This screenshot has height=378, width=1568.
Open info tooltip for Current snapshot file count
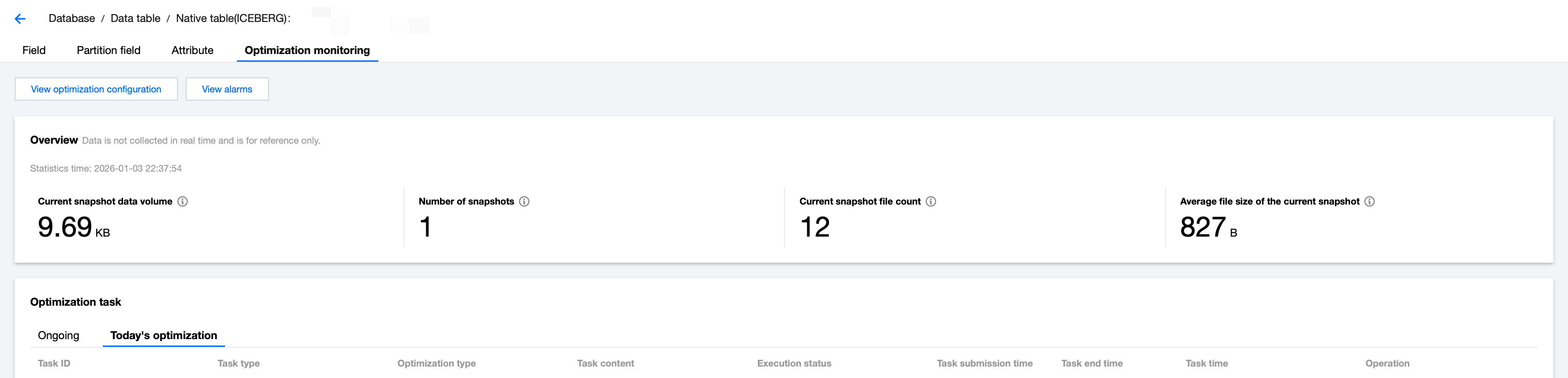coord(931,201)
